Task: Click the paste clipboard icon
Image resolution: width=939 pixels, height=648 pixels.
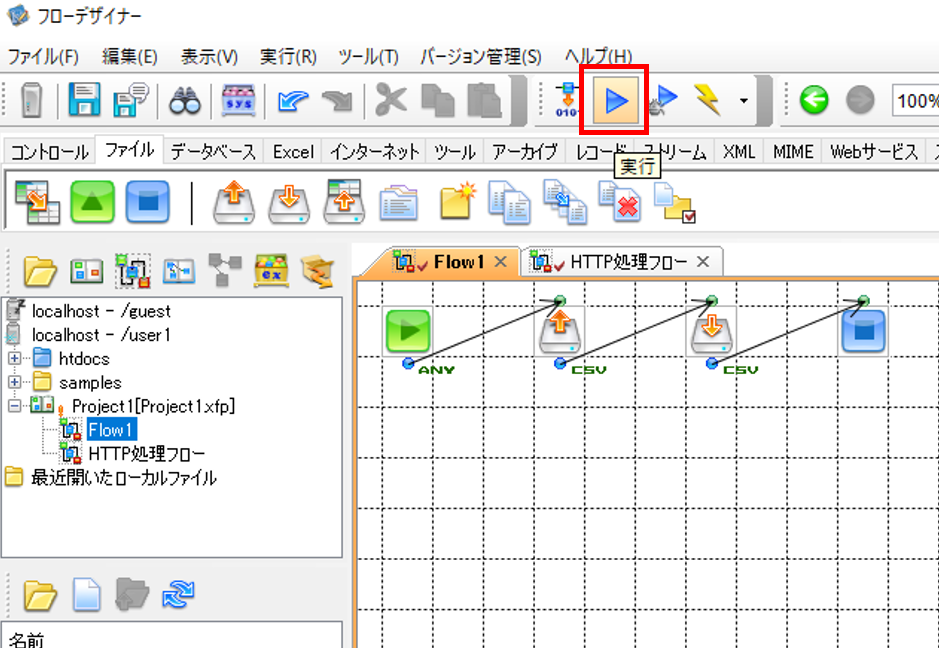Action: point(484,100)
